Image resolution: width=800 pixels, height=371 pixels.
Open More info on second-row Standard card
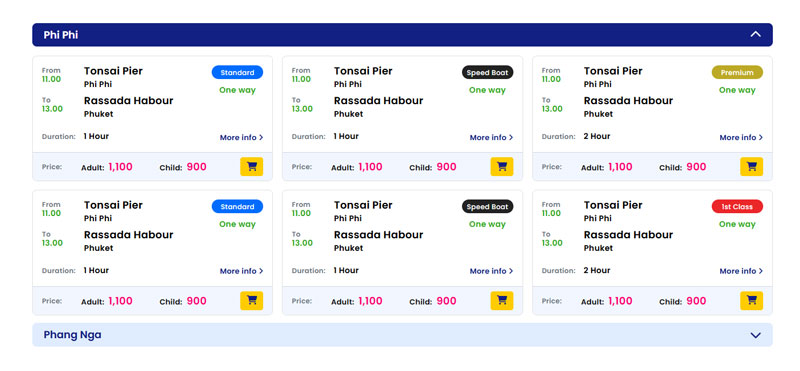(x=241, y=271)
